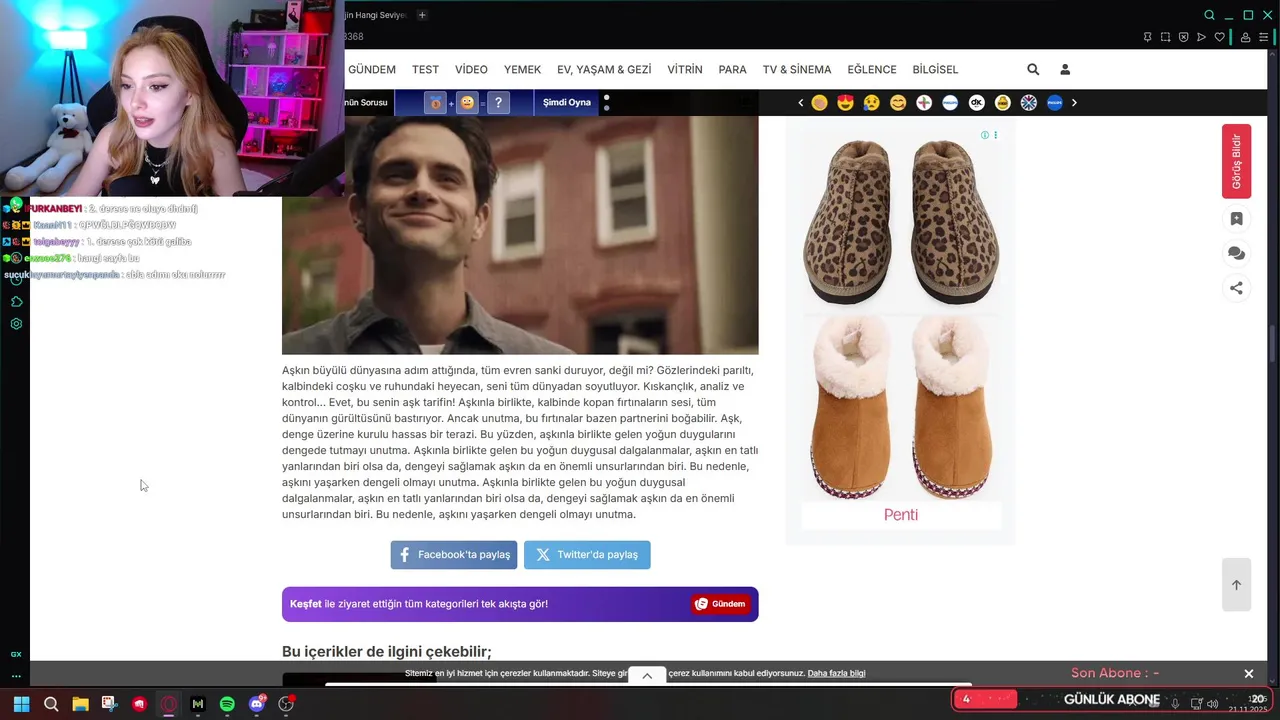
Task: Click the last blue Philips icon in bar
Action: pyautogui.click(x=1054, y=102)
